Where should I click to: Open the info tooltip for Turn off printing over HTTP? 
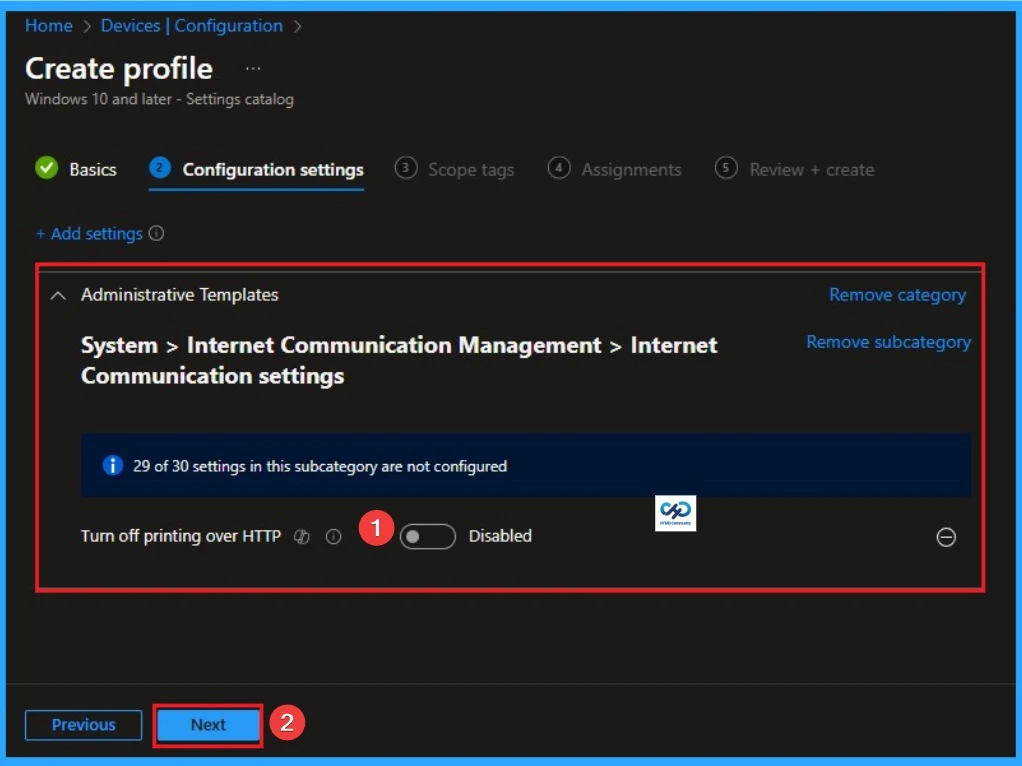tap(334, 536)
